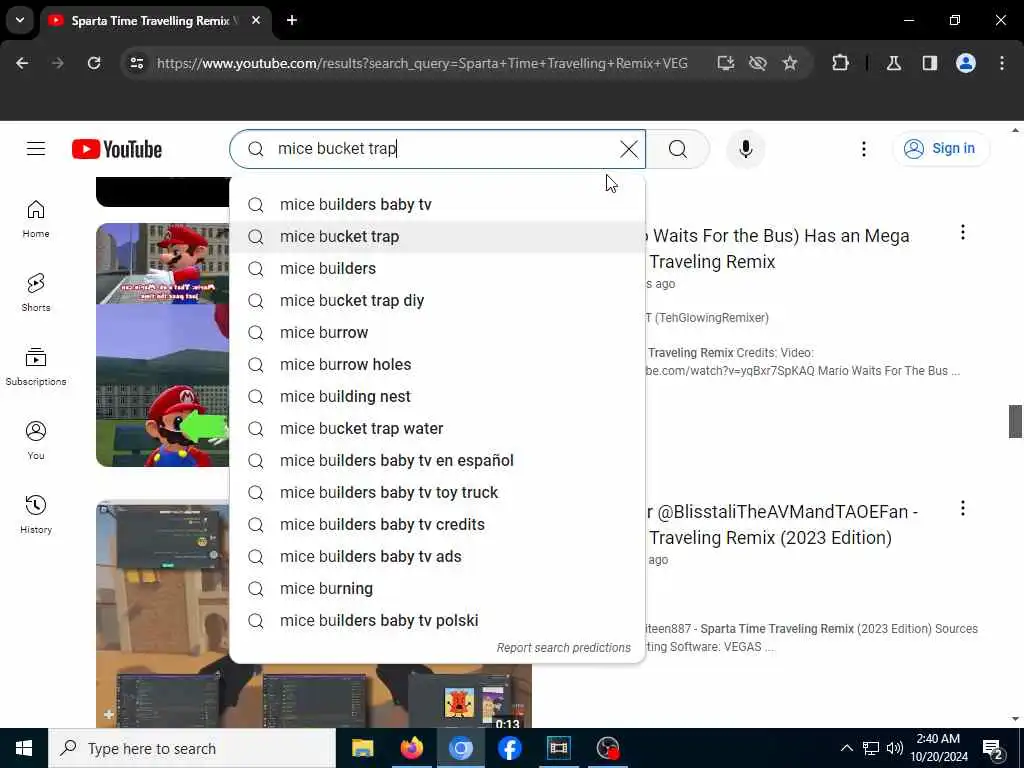Click the crossed-eye tracking protection icon

click(x=758, y=63)
